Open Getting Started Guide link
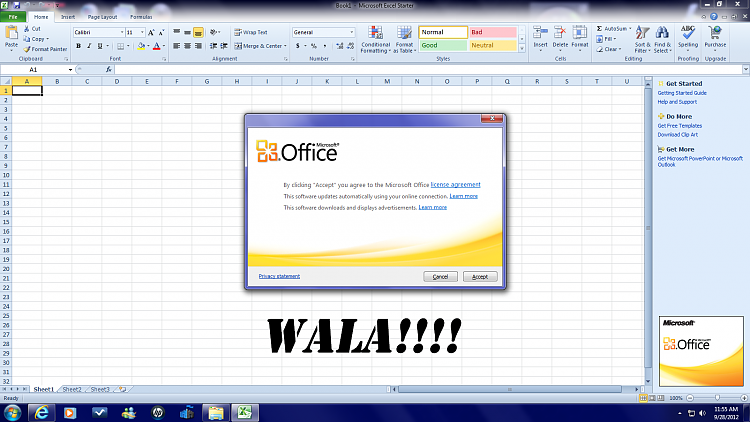This screenshot has height=422, width=750. (682, 93)
